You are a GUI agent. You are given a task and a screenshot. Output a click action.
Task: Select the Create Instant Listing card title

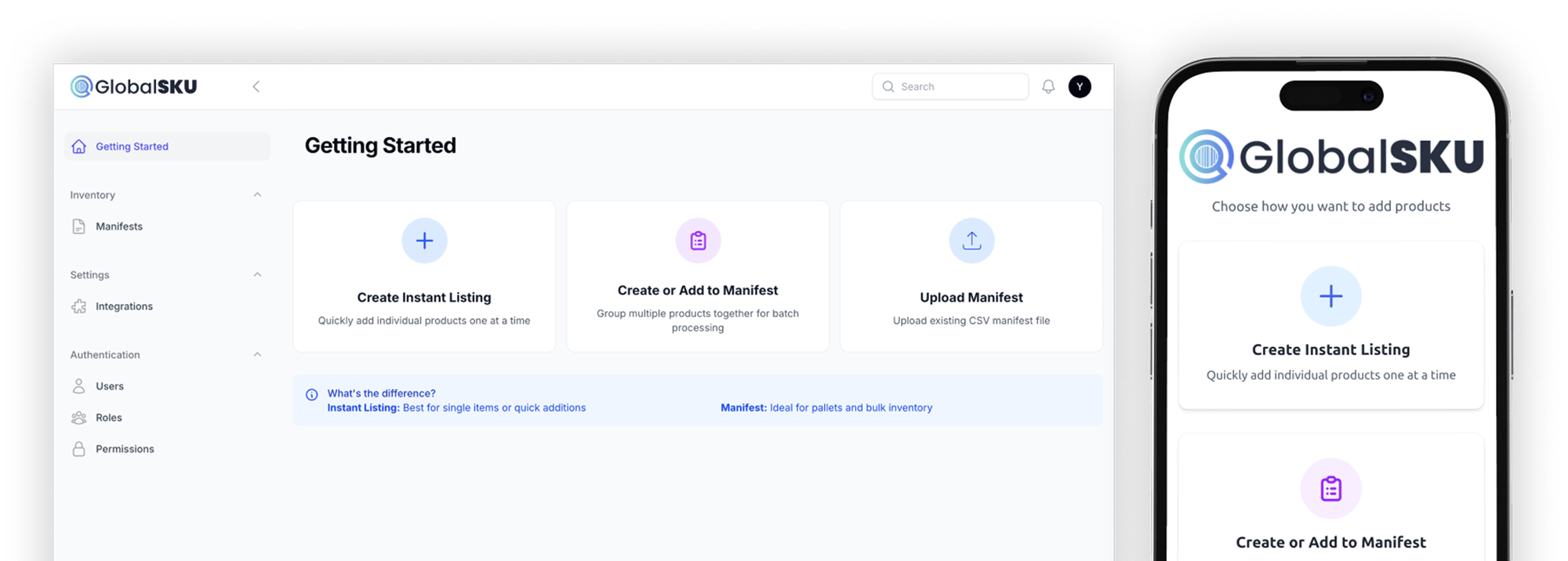[424, 298]
